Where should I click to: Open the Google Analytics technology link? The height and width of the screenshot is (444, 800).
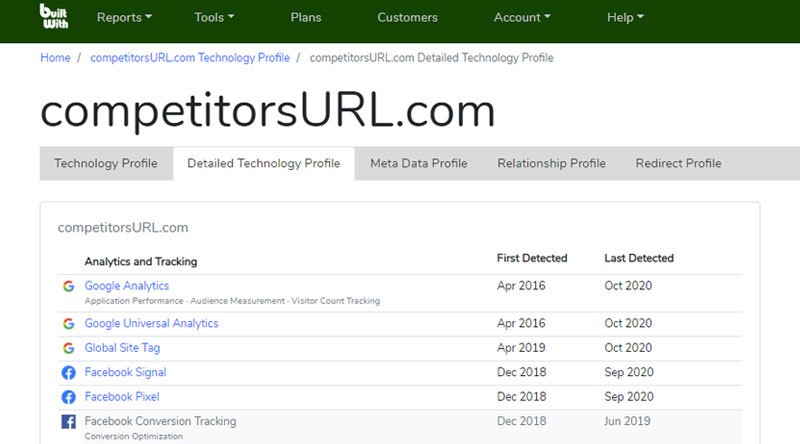(x=127, y=286)
